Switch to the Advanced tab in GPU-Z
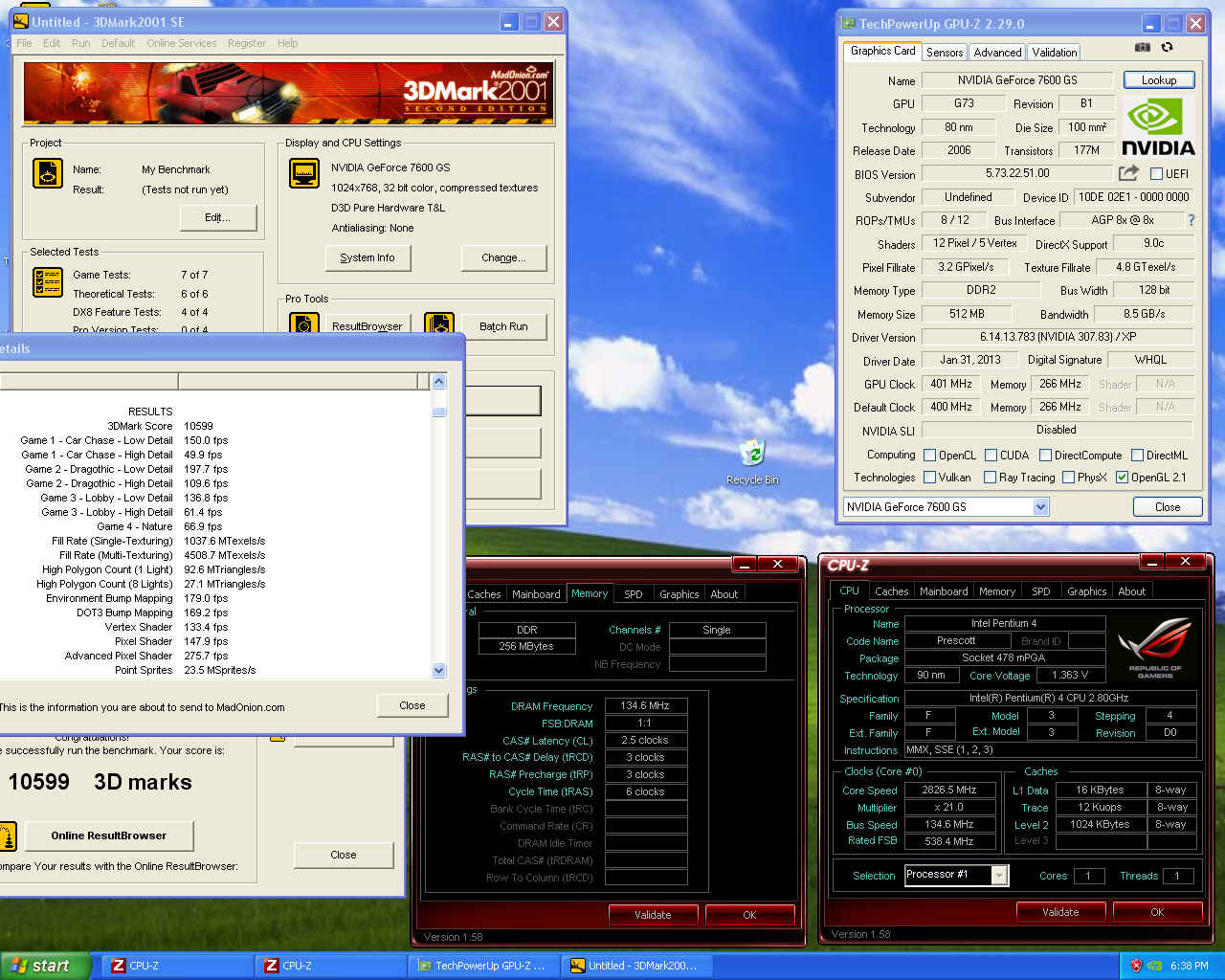The image size is (1225, 980). click(997, 53)
